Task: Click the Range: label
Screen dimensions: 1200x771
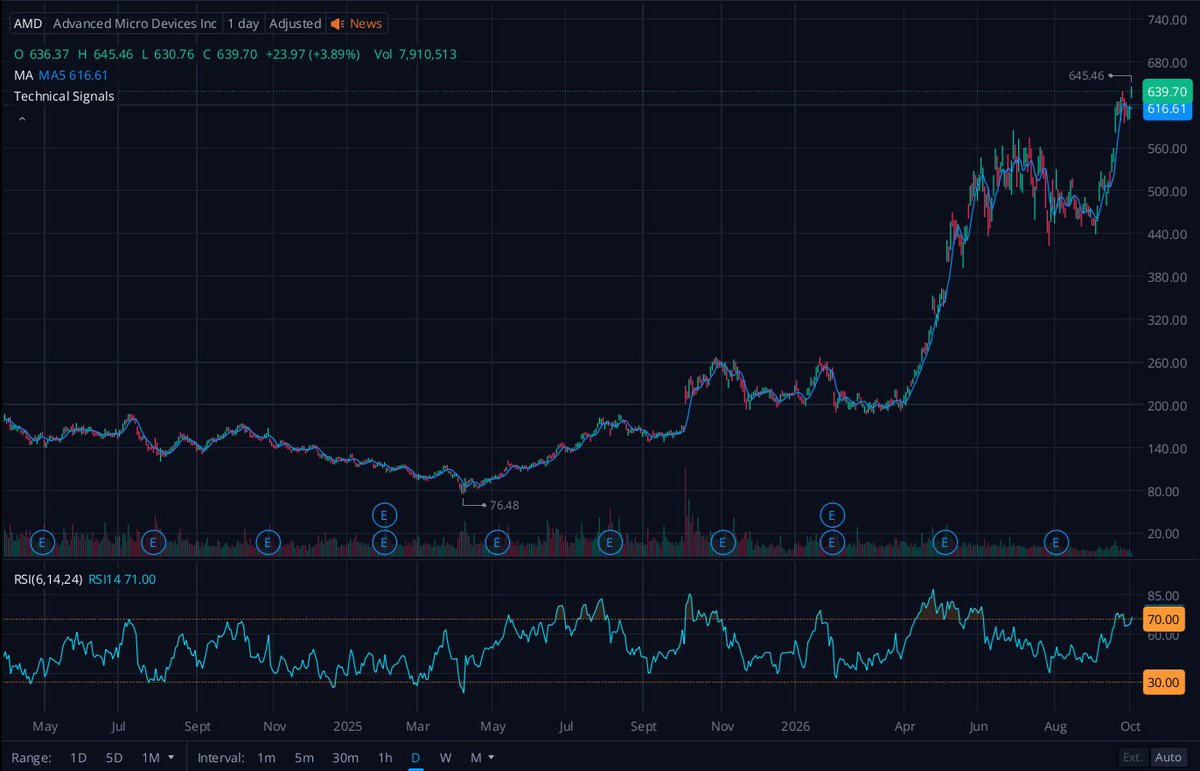Action: point(31,758)
